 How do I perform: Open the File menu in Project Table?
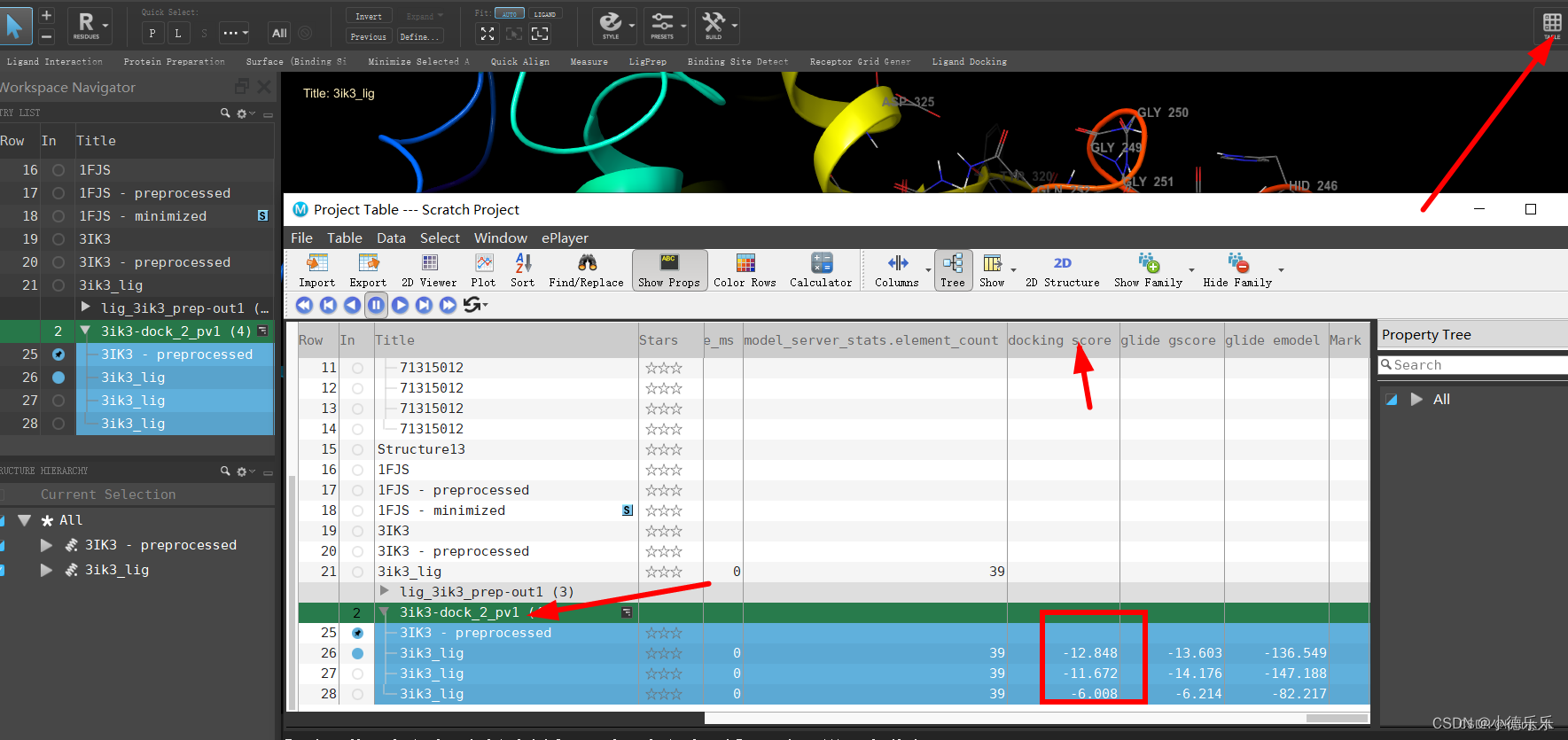coord(301,238)
